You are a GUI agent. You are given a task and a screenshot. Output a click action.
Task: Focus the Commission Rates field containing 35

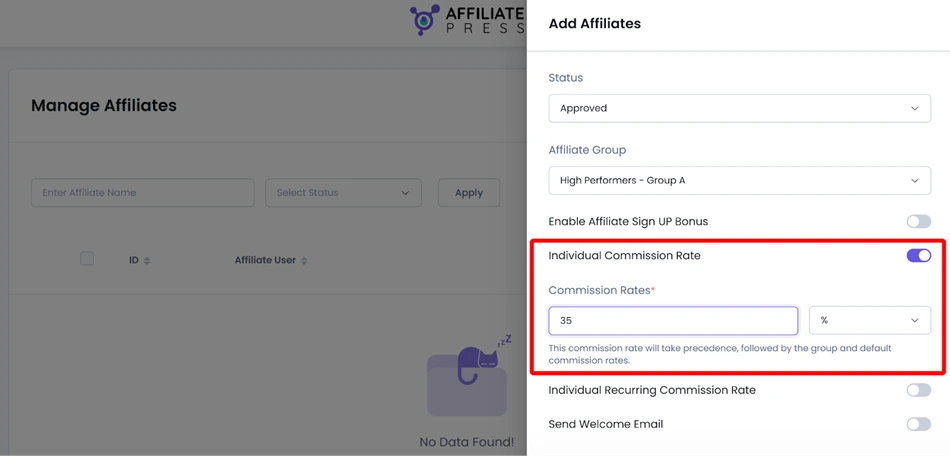click(672, 320)
